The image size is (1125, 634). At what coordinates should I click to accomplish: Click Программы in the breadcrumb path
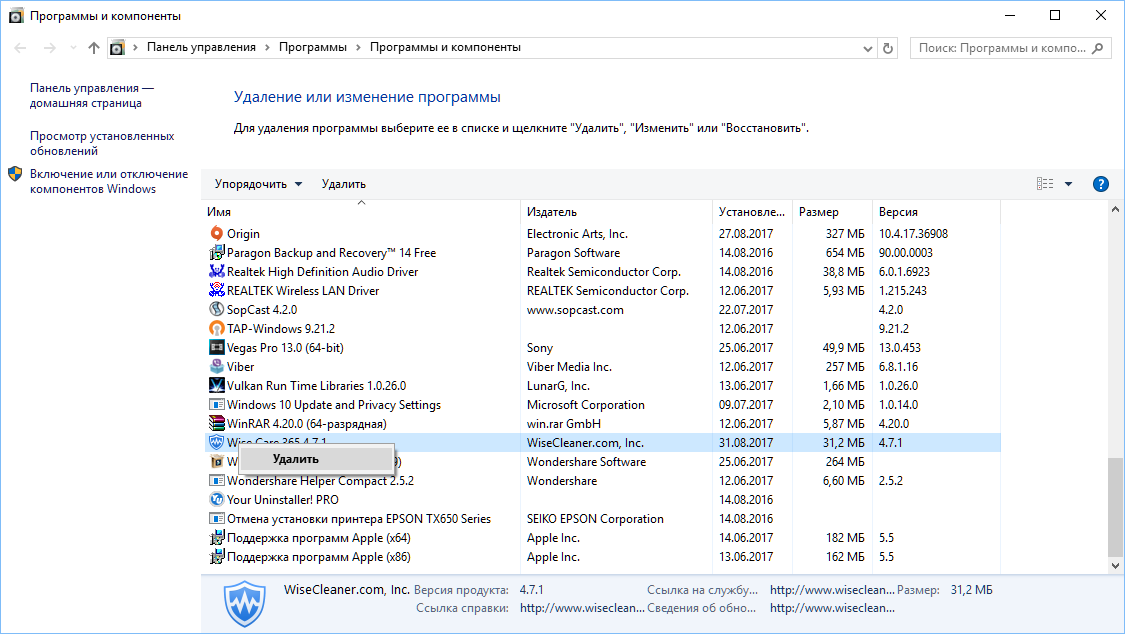click(x=313, y=47)
